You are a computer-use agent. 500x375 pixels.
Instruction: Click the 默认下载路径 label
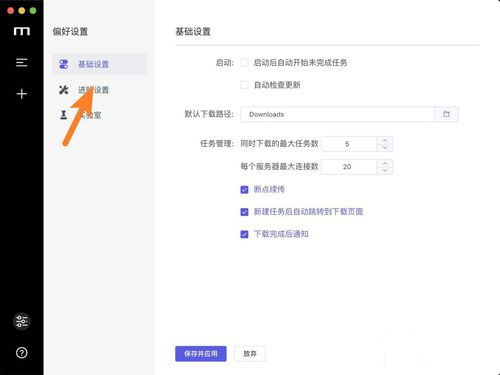(209, 114)
